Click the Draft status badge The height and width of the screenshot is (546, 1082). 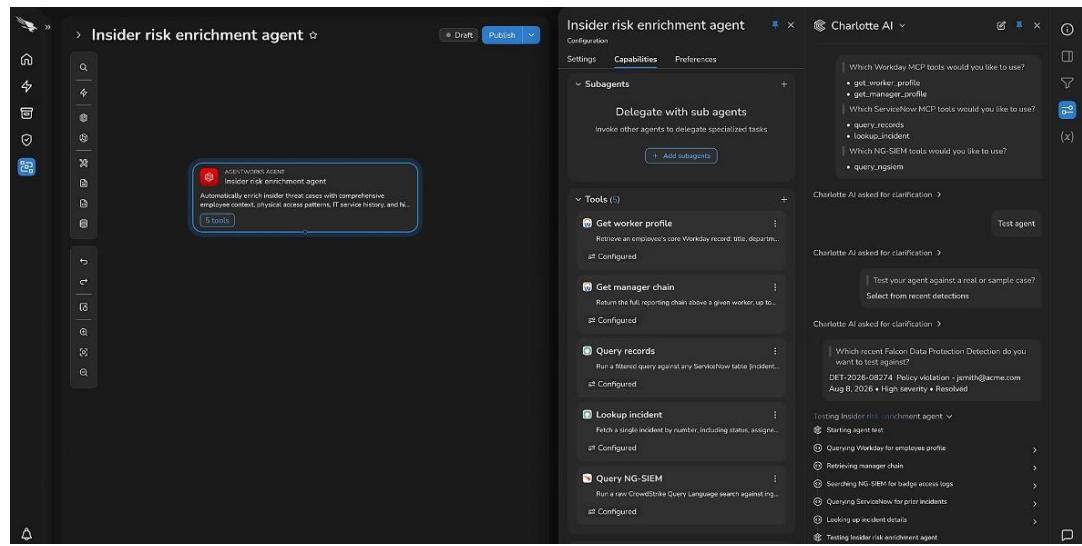459,35
